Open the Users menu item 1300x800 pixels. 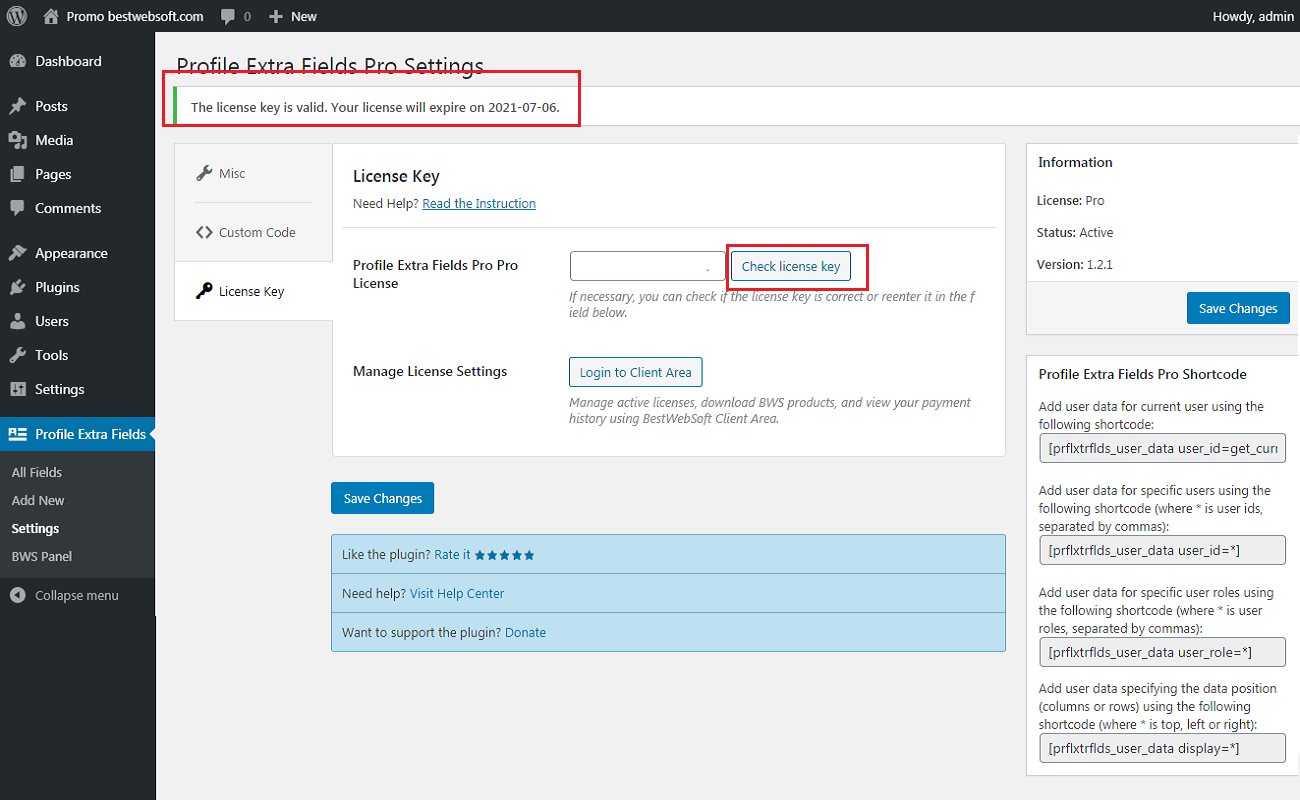pyautogui.click(x=77, y=321)
